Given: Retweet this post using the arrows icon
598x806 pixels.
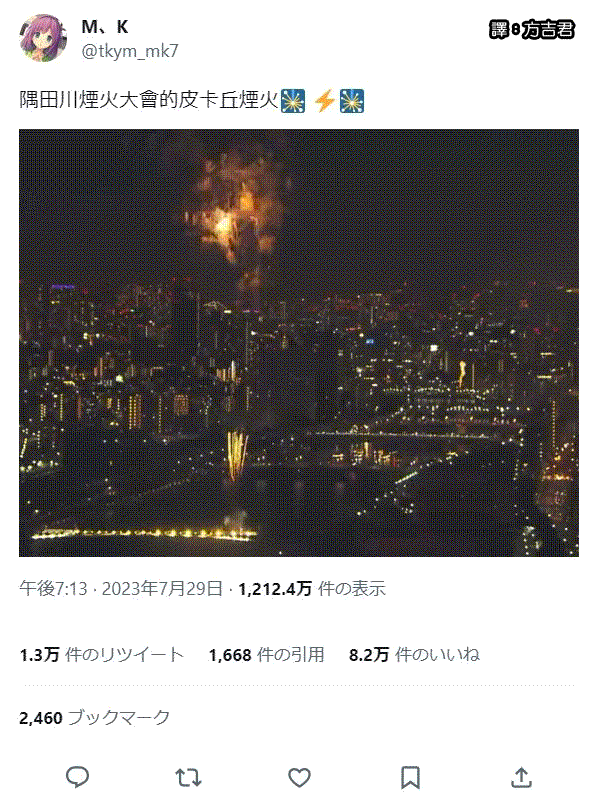Looking at the screenshot, I should 188,778.
